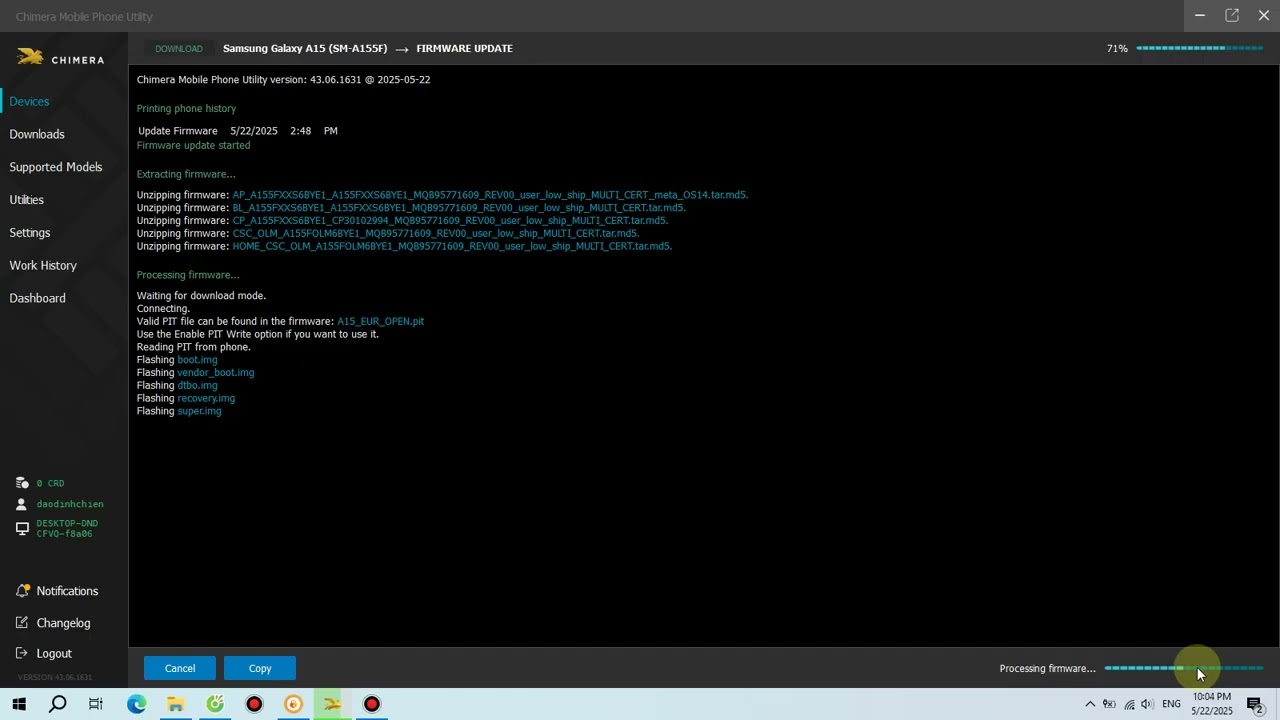Viewport: 1280px width, 720px height.
Task: Switch to Chimera via its taskbar icon
Action: click(x=332, y=704)
